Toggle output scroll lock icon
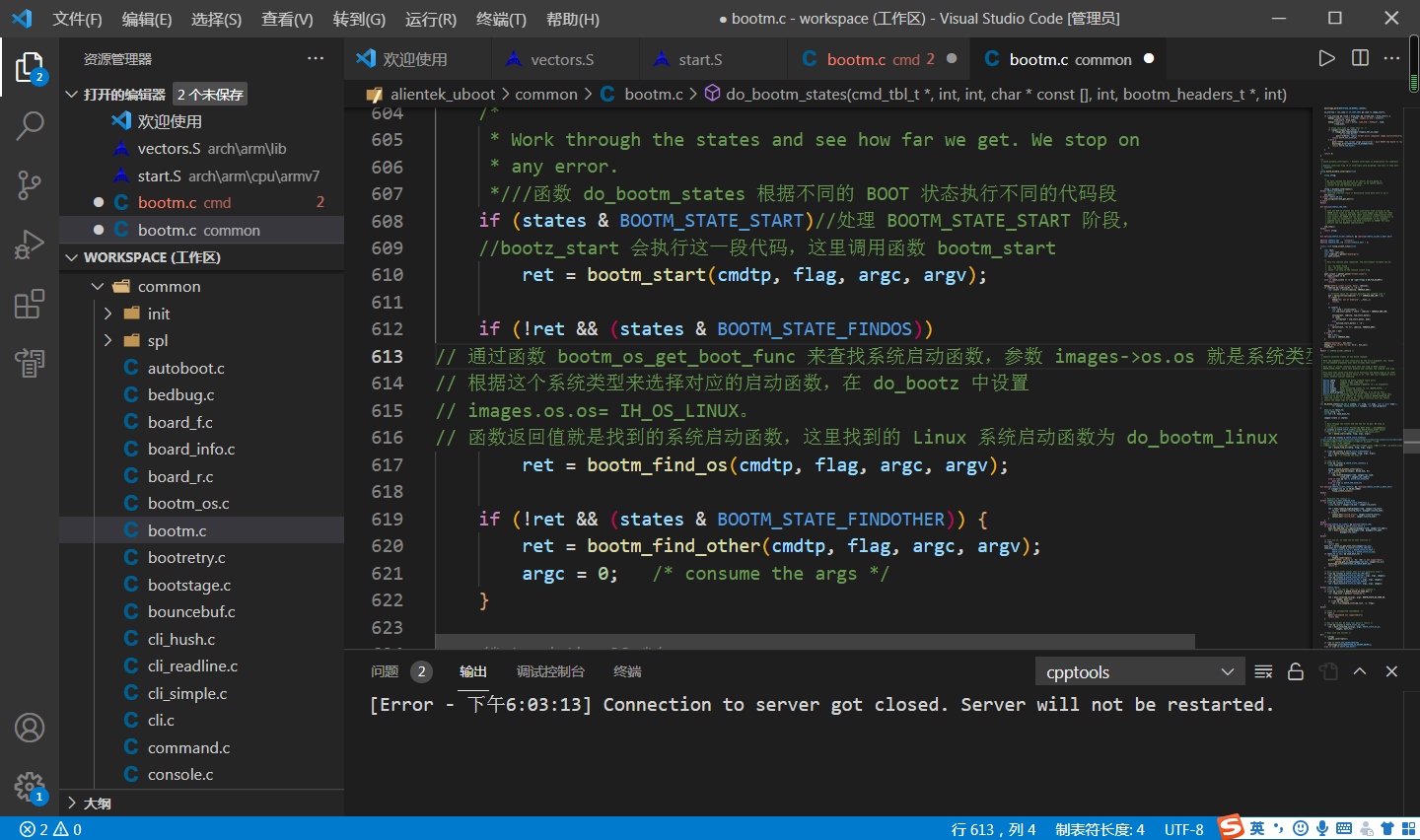 pos(1296,671)
